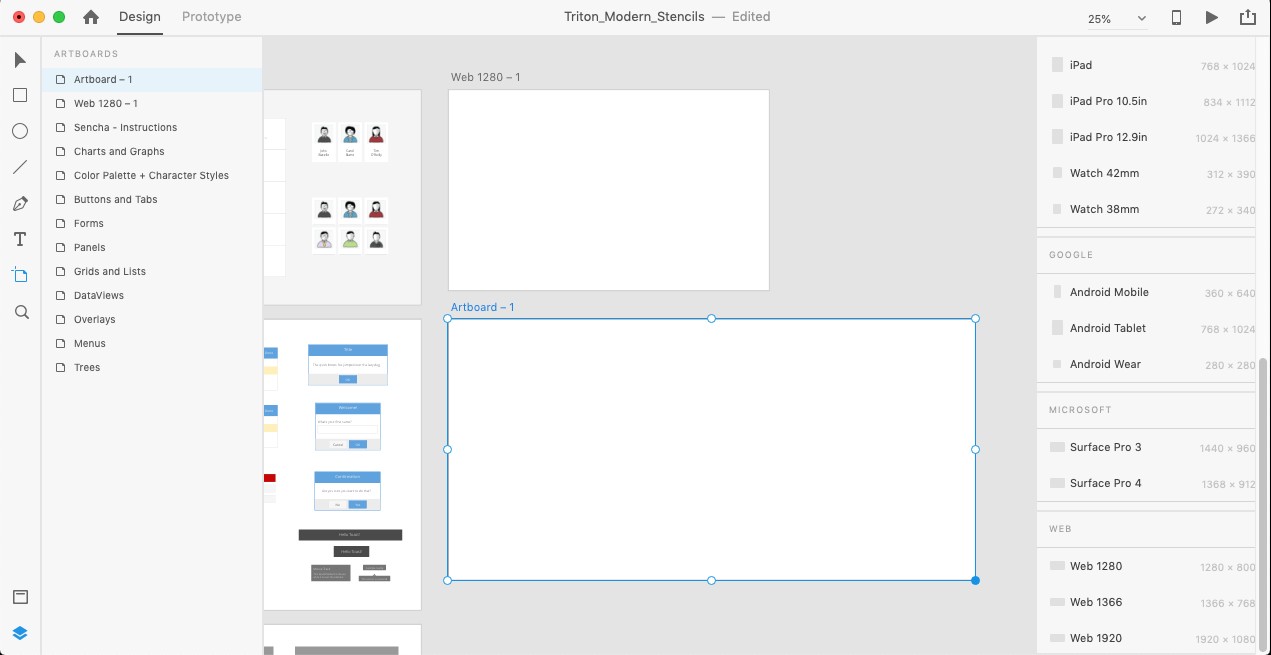Choose the Web 1920 artboard preset
The image size is (1271, 655).
pyautogui.click(x=1095, y=638)
